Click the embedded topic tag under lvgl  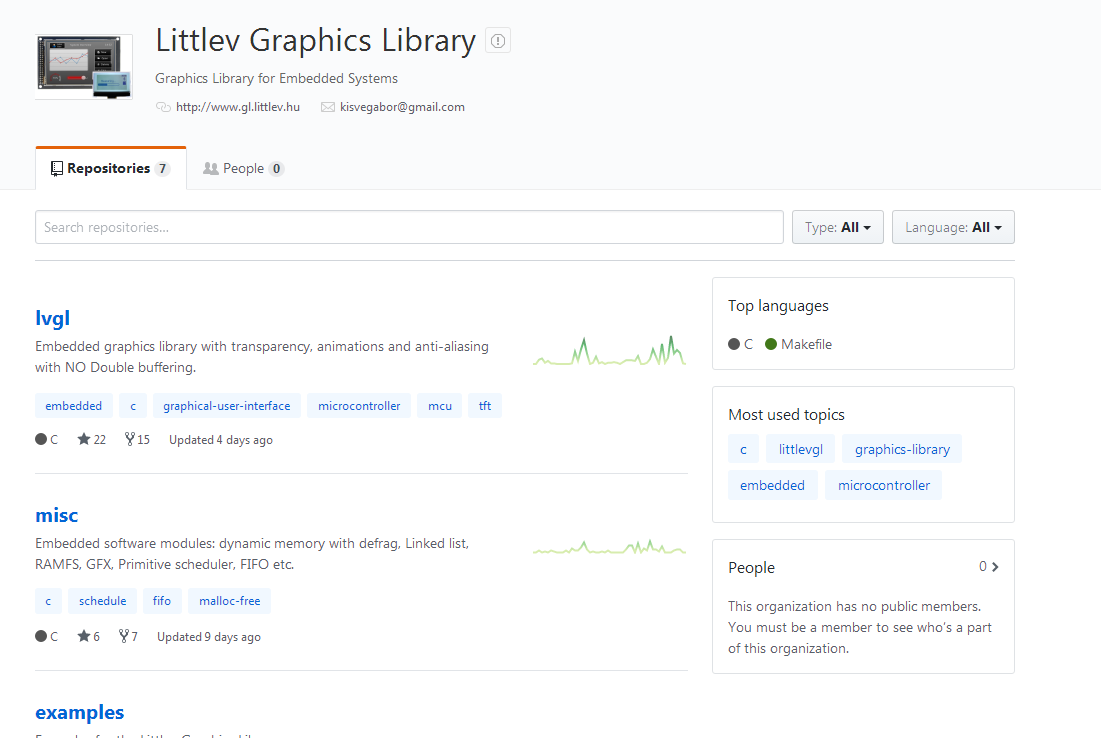click(x=74, y=406)
